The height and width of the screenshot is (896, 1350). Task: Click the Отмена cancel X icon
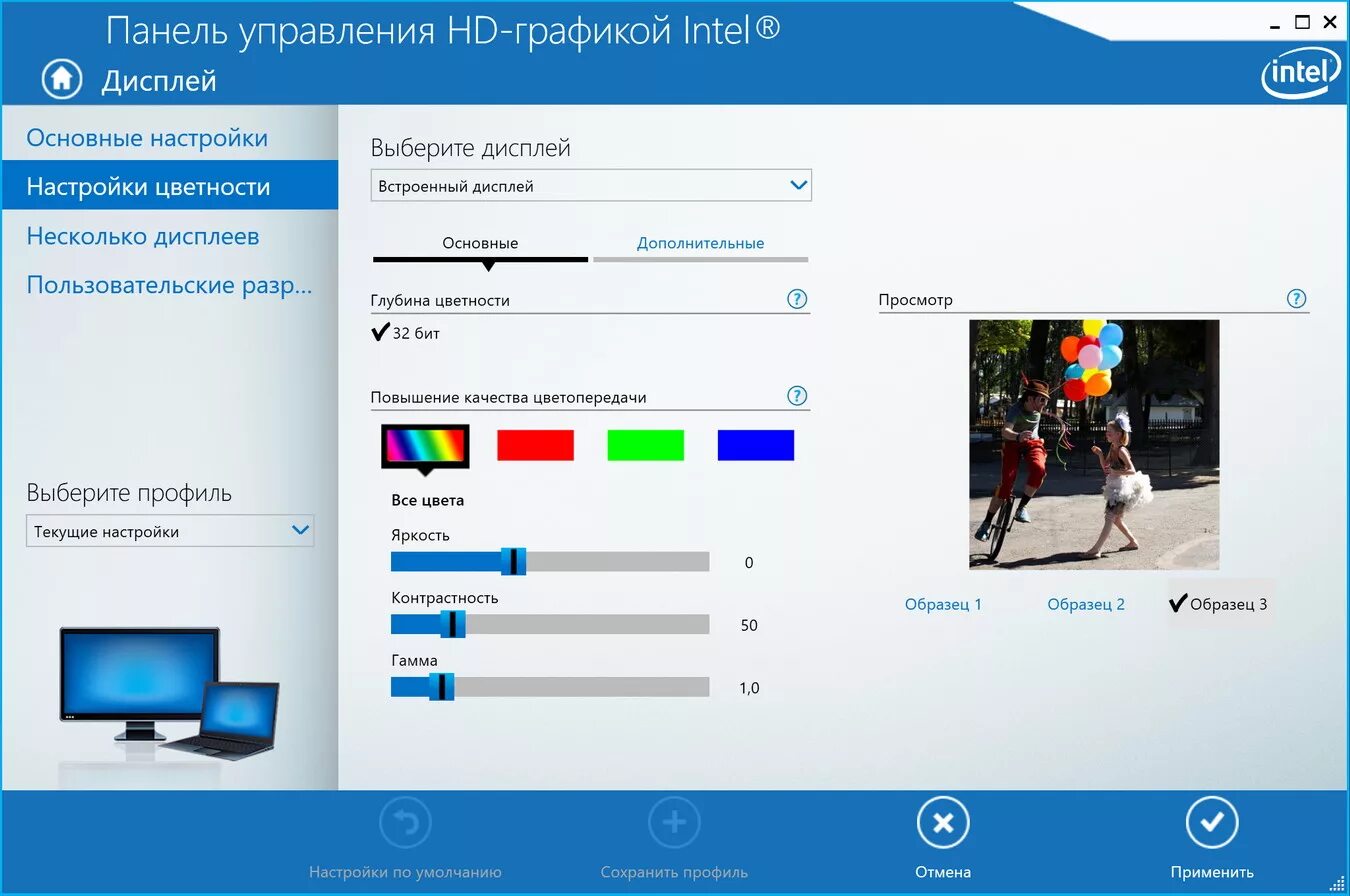[943, 823]
